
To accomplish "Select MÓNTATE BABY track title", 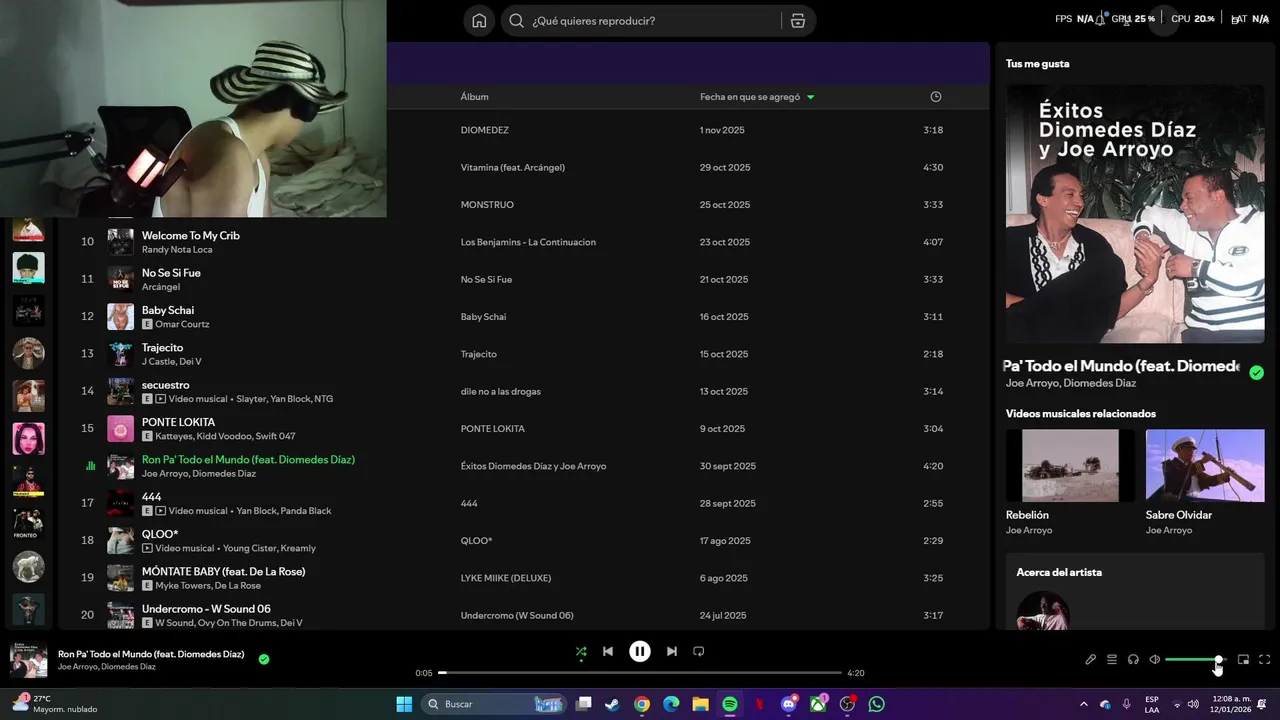I will [223, 571].
